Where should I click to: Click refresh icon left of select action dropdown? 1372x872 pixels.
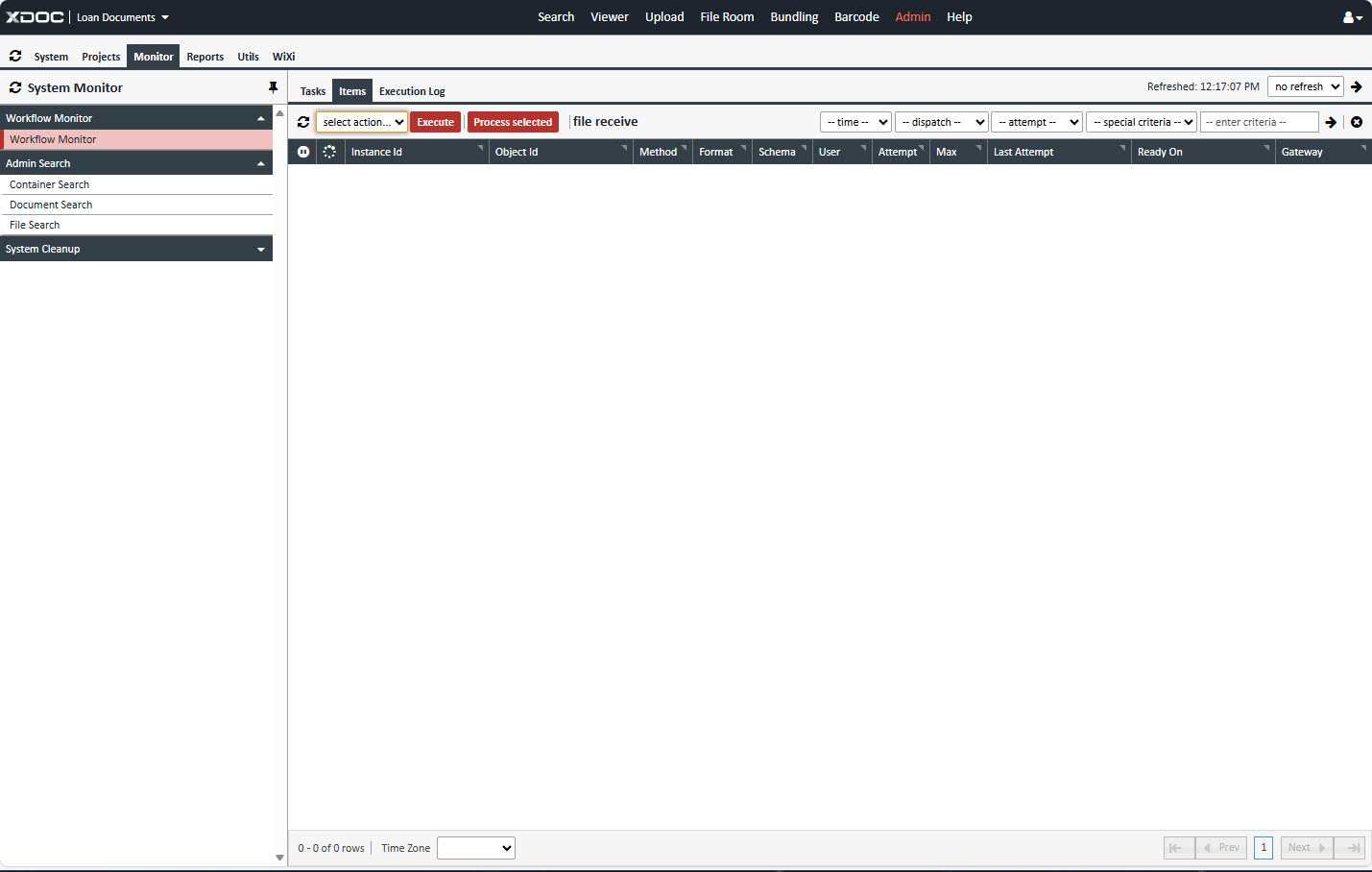(303, 122)
